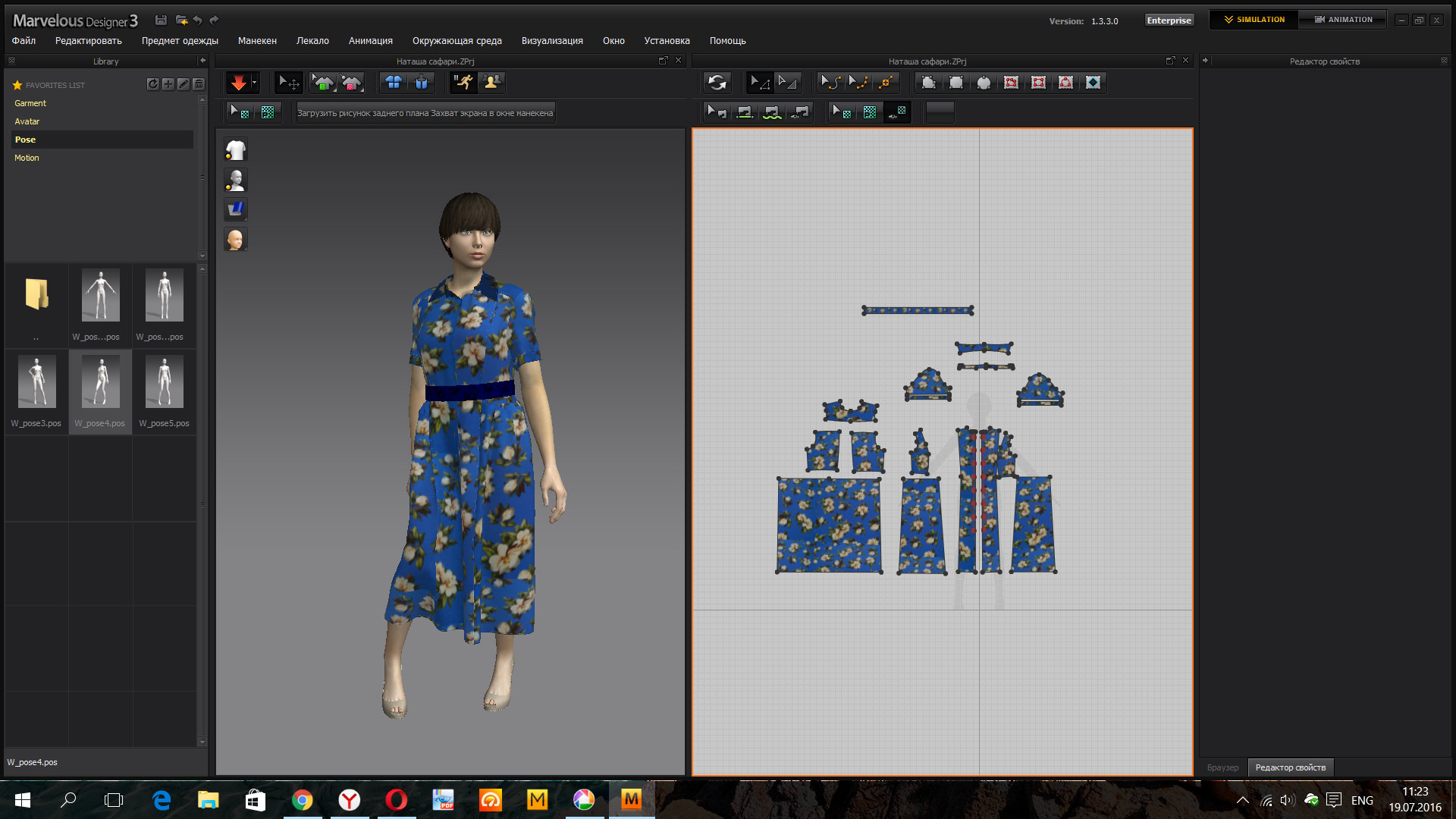The image size is (1456, 819).
Task: Select the Edit Curvature tool
Action: pyautogui.click(x=831, y=83)
